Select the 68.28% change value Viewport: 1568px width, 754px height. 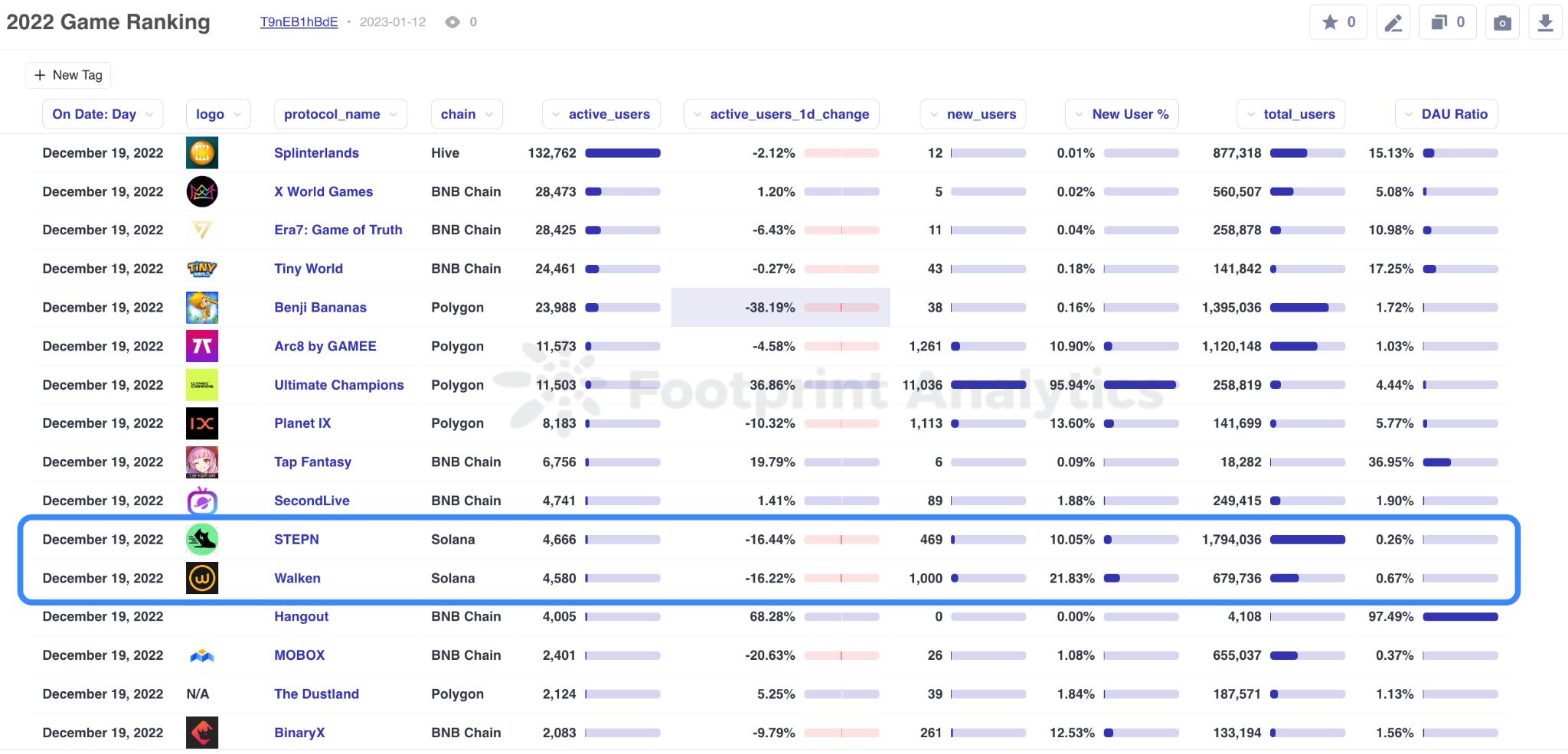[772, 616]
